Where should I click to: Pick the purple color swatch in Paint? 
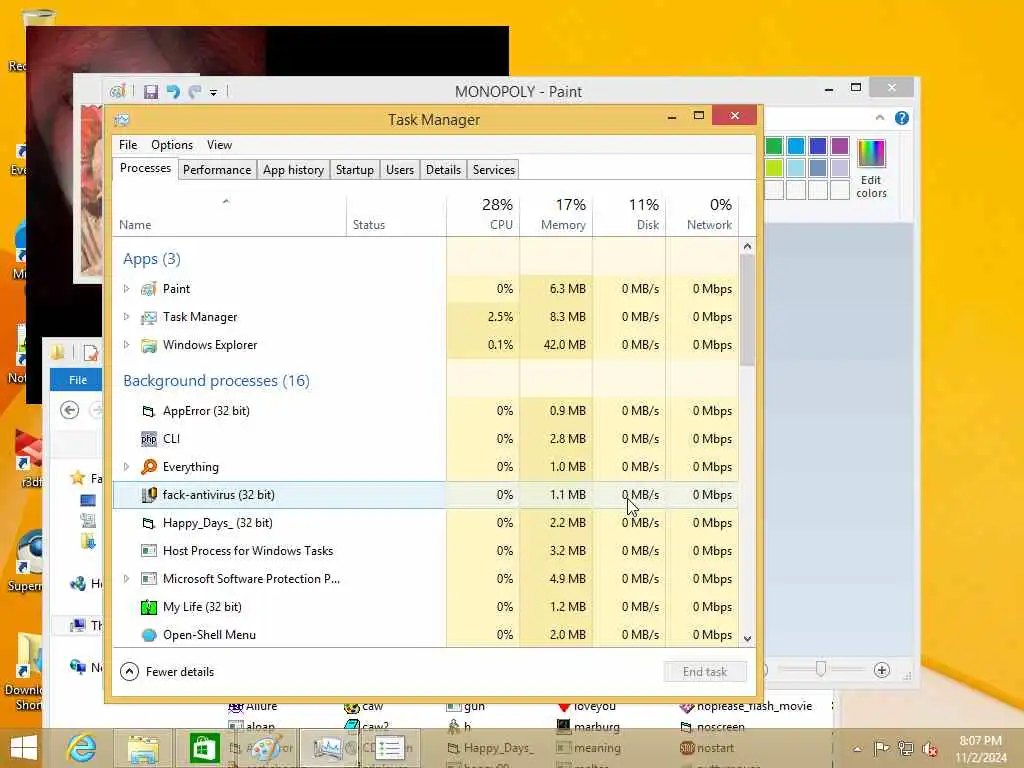click(x=840, y=146)
